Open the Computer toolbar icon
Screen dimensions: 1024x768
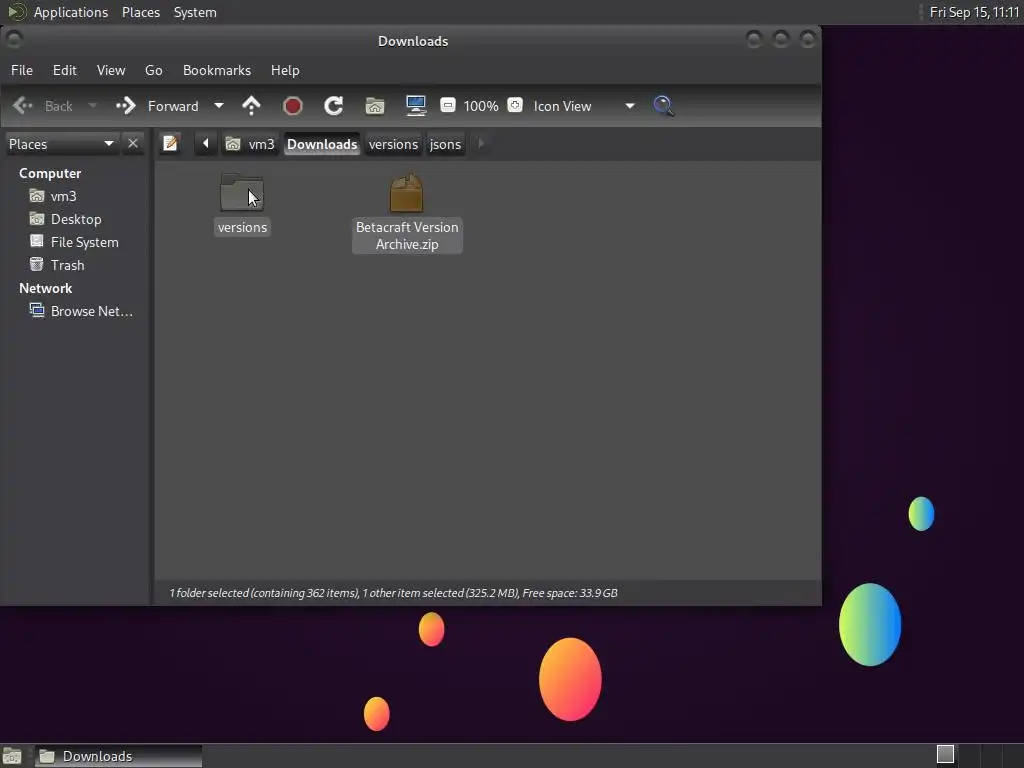click(x=416, y=106)
